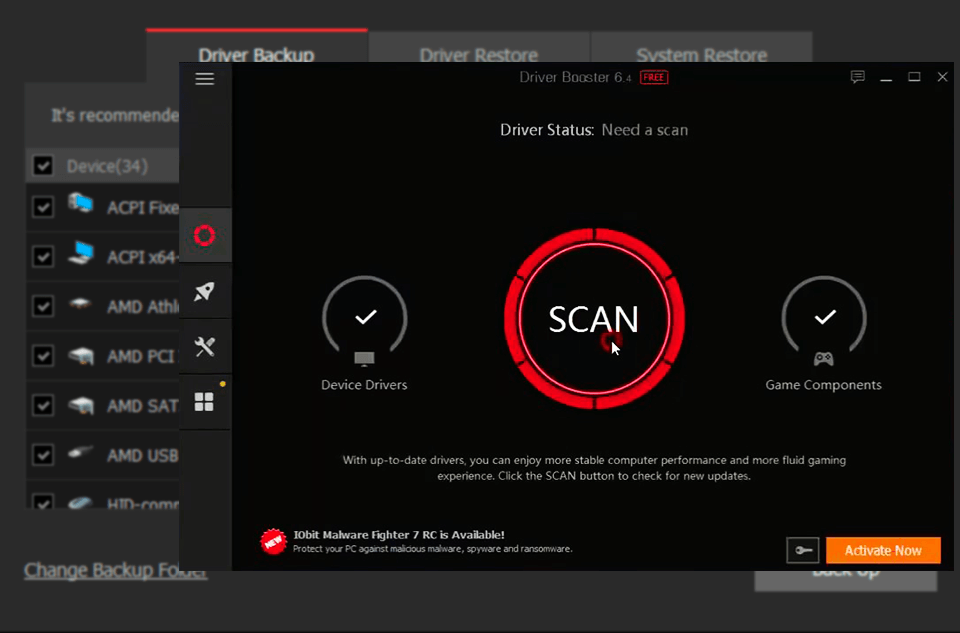
Task: Click the monitor icon under Device Drivers gauge
Action: click(x=364, y=359)
